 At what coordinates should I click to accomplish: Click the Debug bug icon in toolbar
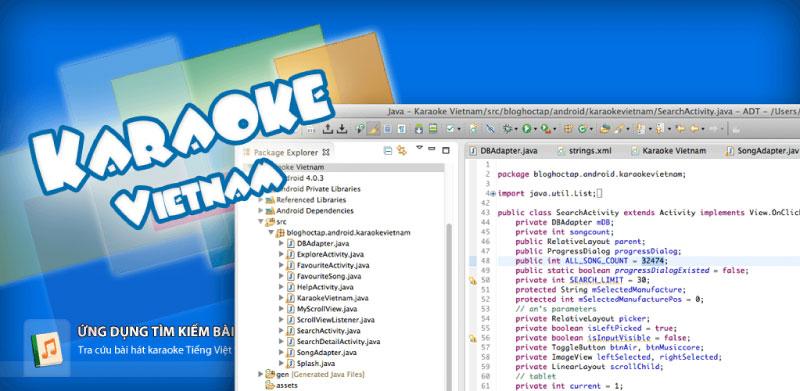[508, 129]
